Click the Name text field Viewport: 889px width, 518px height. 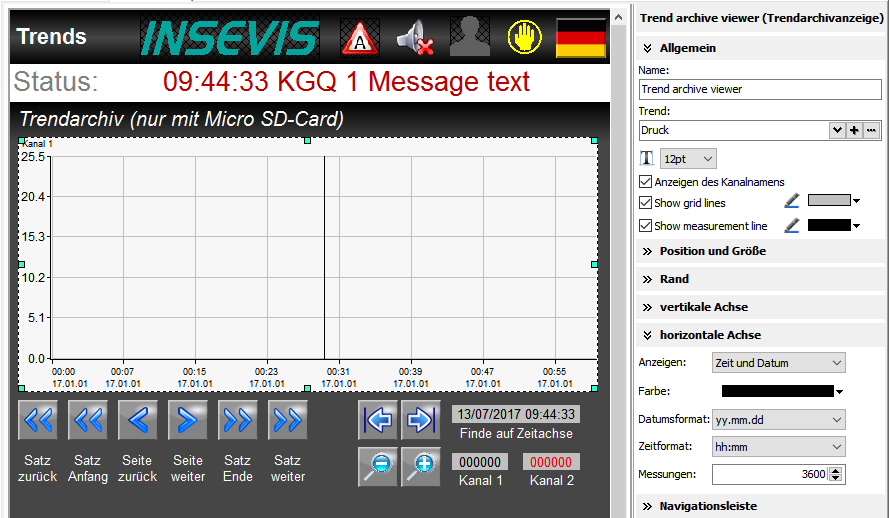click(x=759, y=89)
